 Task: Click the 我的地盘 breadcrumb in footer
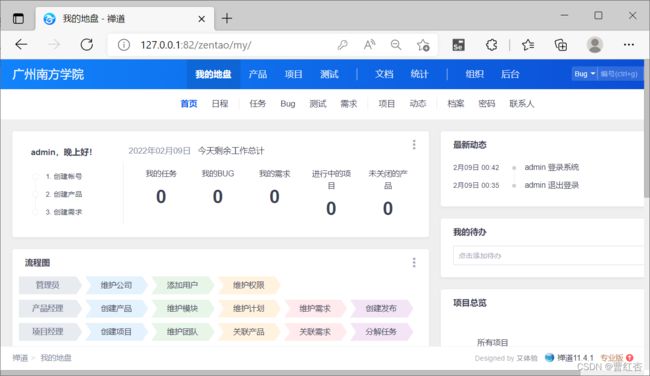56,357
